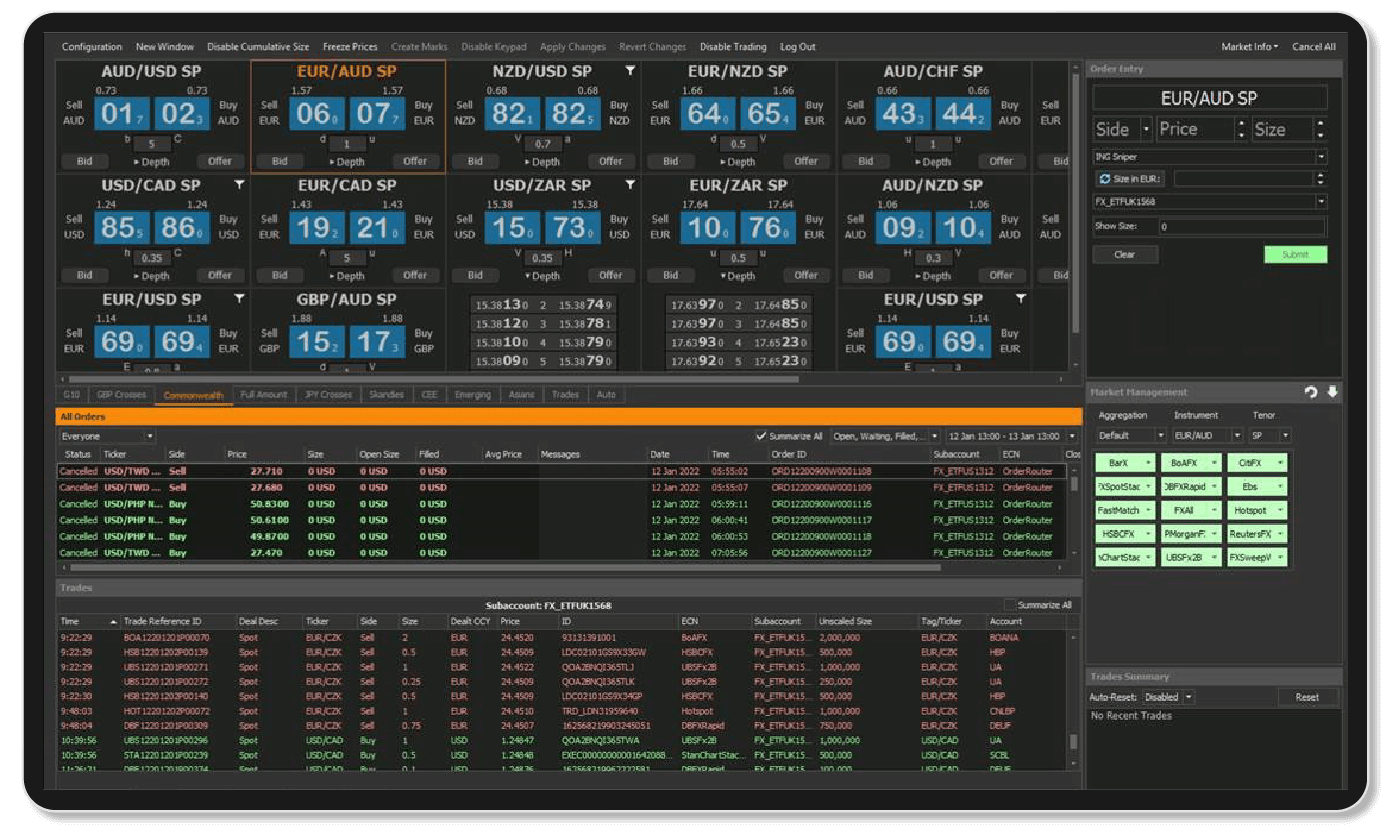Click the Show Size input field
Viewport: 1400px width, 839px height.
[1242, 227]
